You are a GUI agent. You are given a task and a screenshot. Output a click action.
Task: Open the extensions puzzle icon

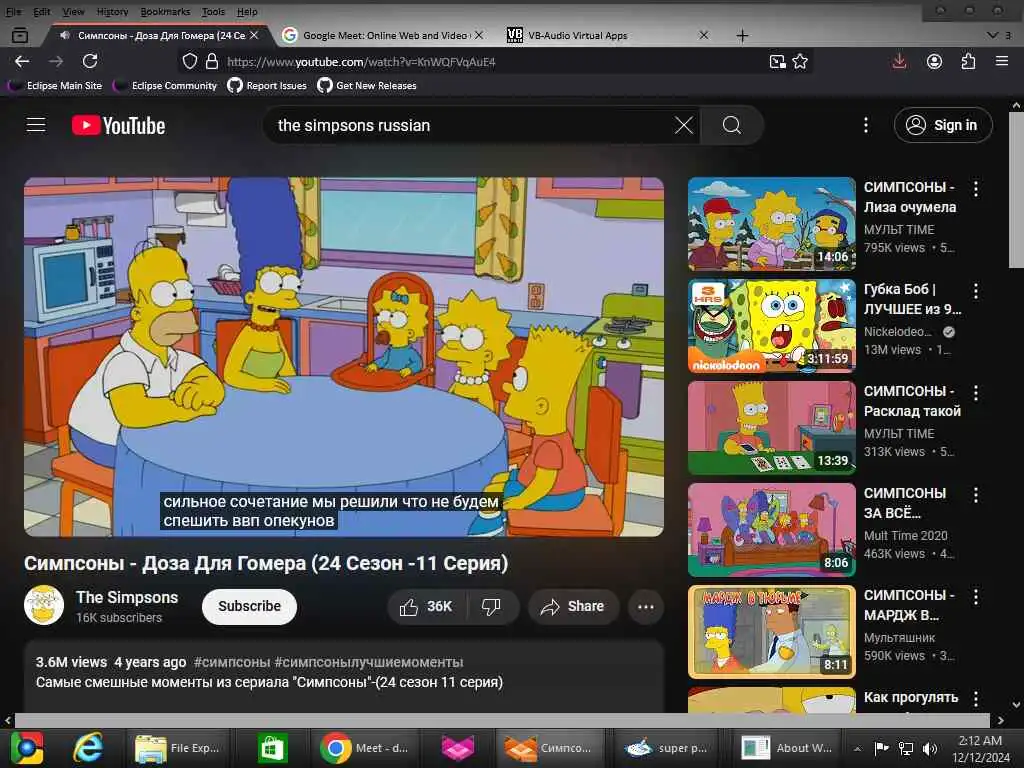[968, 61]
